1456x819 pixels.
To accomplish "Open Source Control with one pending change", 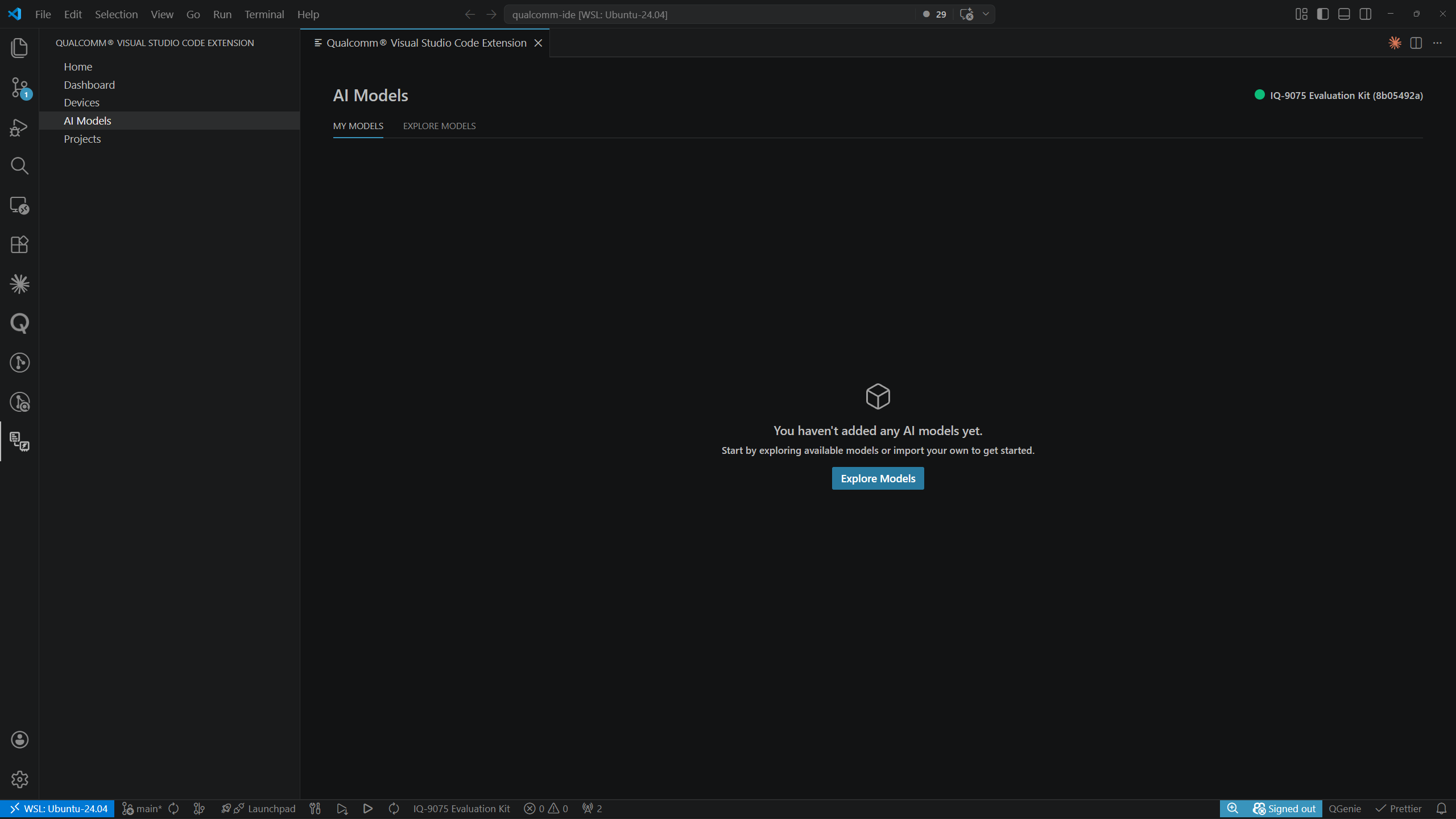I will (19, 88).
